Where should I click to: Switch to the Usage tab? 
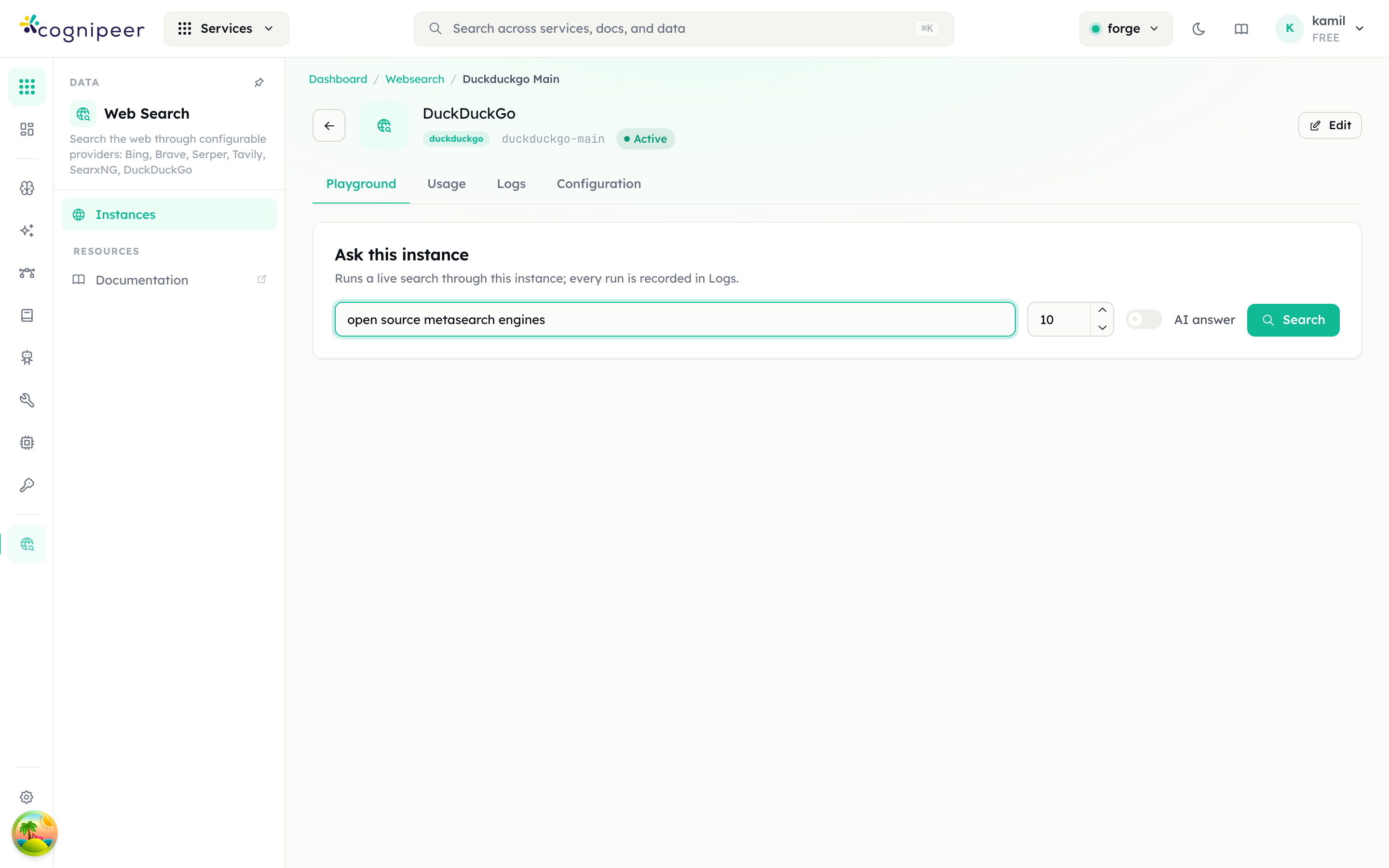coord(446,184)
